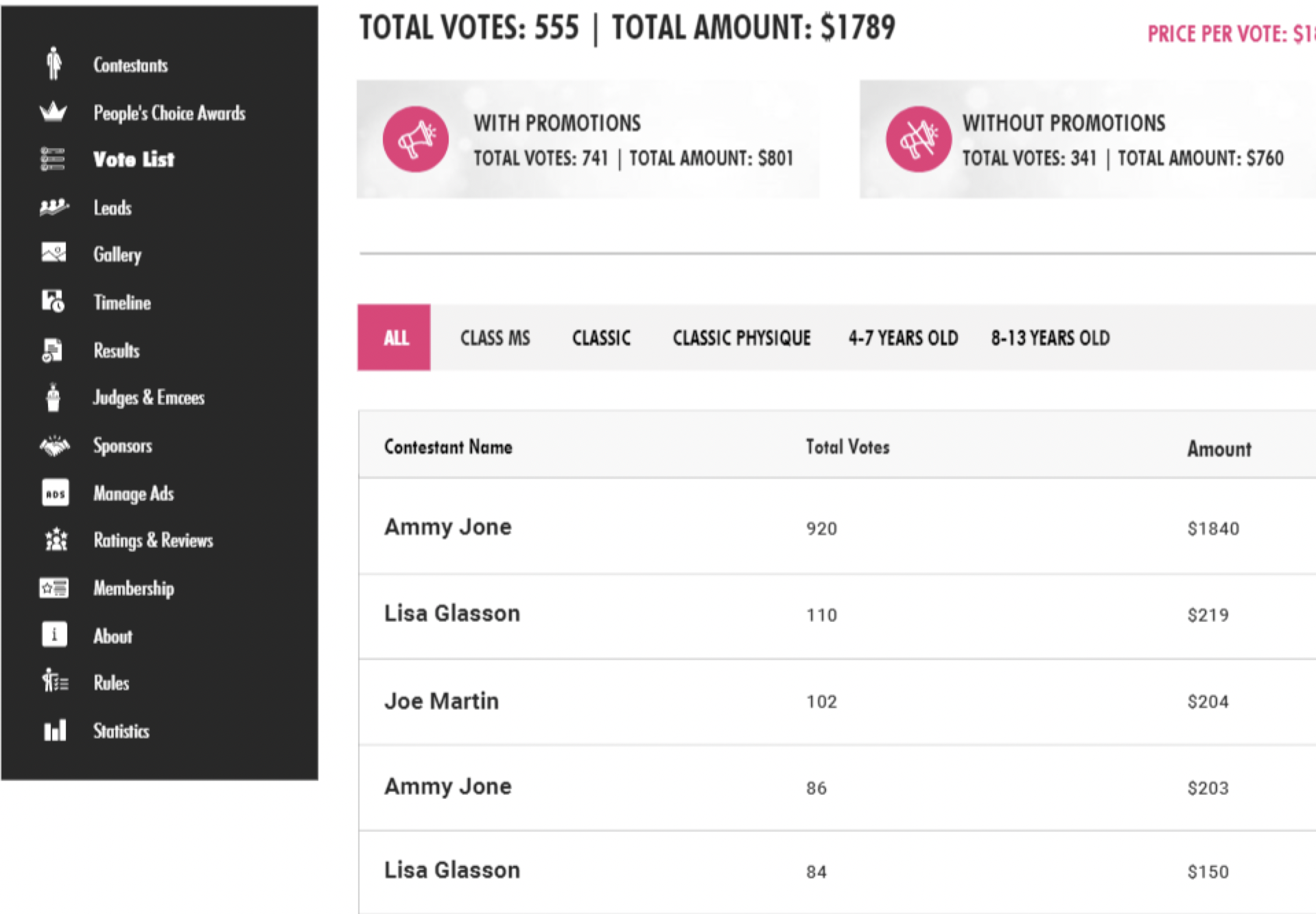
Task: Open the Gallery image icon
Action: point(54,253)
